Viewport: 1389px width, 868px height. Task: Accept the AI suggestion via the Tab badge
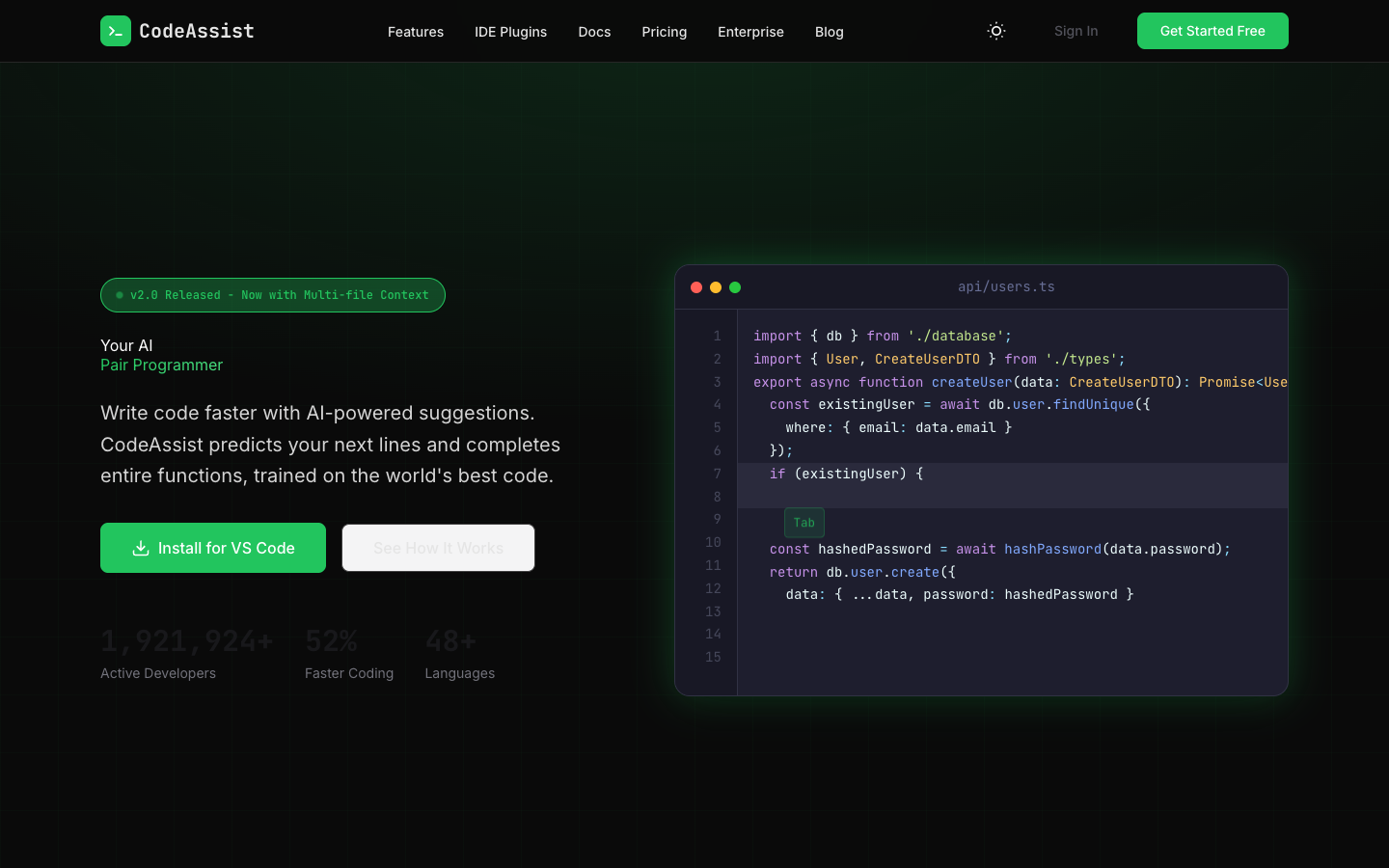803,522
